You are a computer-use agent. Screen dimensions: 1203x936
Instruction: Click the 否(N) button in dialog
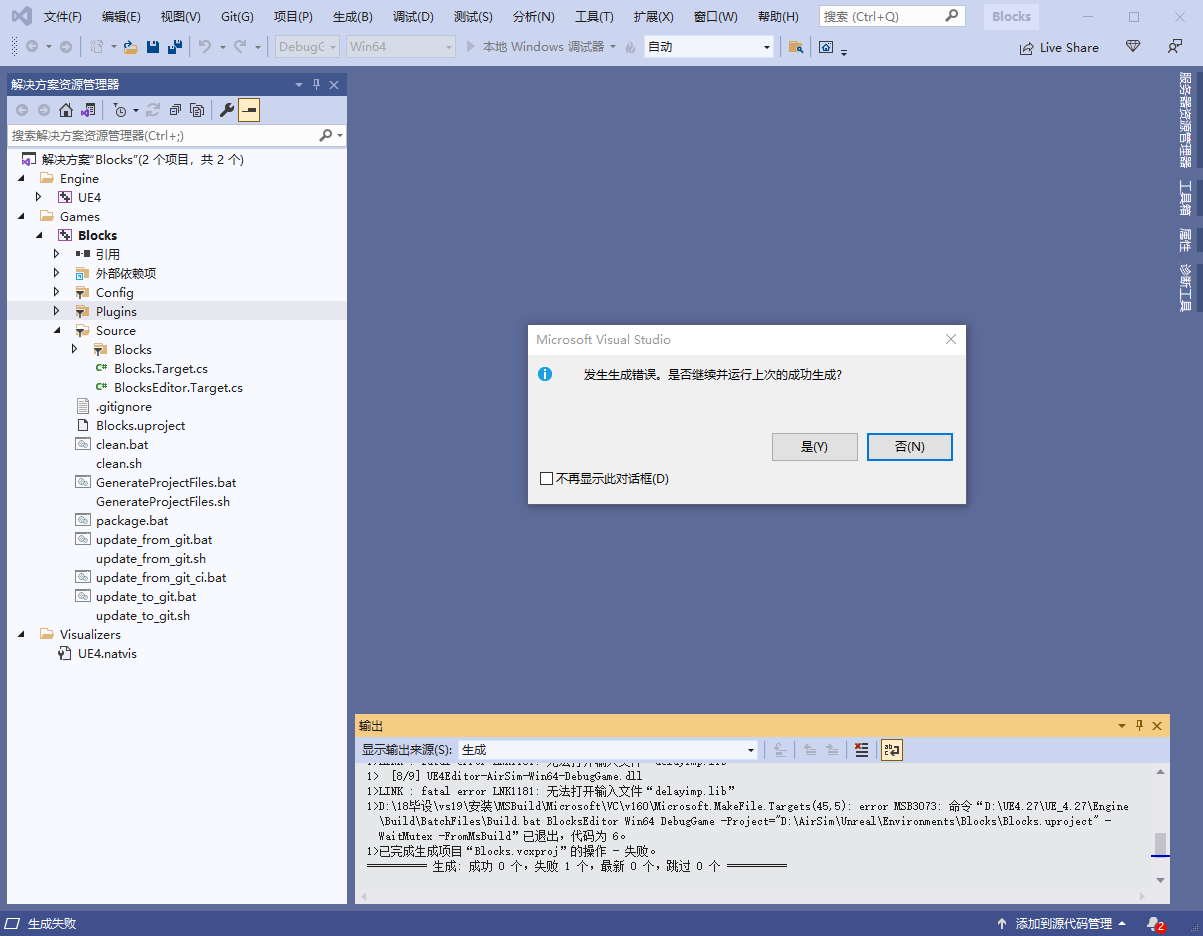(910, 447)
